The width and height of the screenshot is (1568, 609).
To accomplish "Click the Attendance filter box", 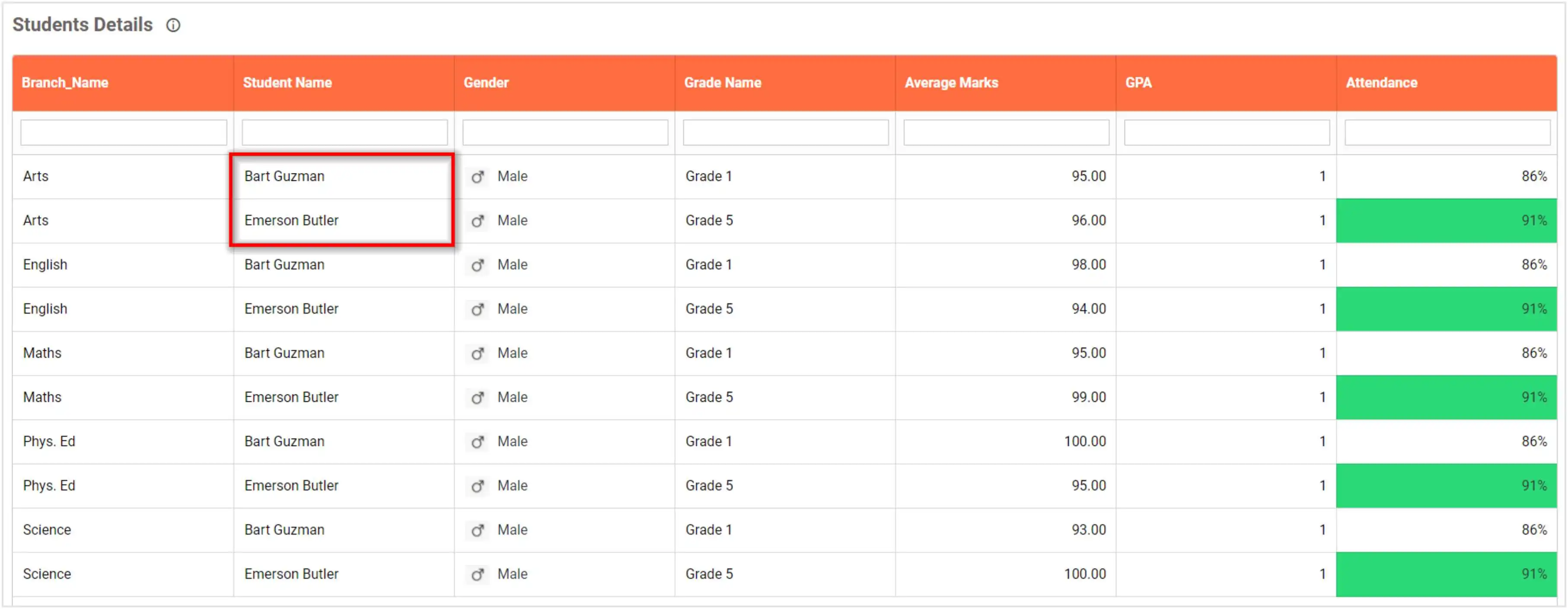I will click(x=1448, y=131).
